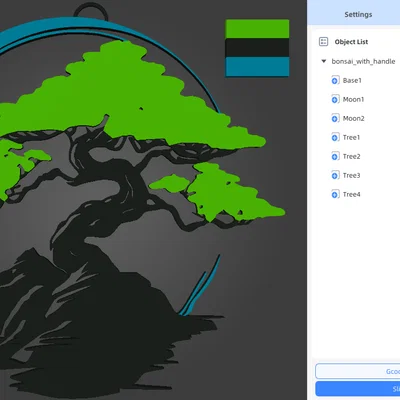Pick the teal blue filament color swatch
The image size is (400, 400).
point(257,67)
